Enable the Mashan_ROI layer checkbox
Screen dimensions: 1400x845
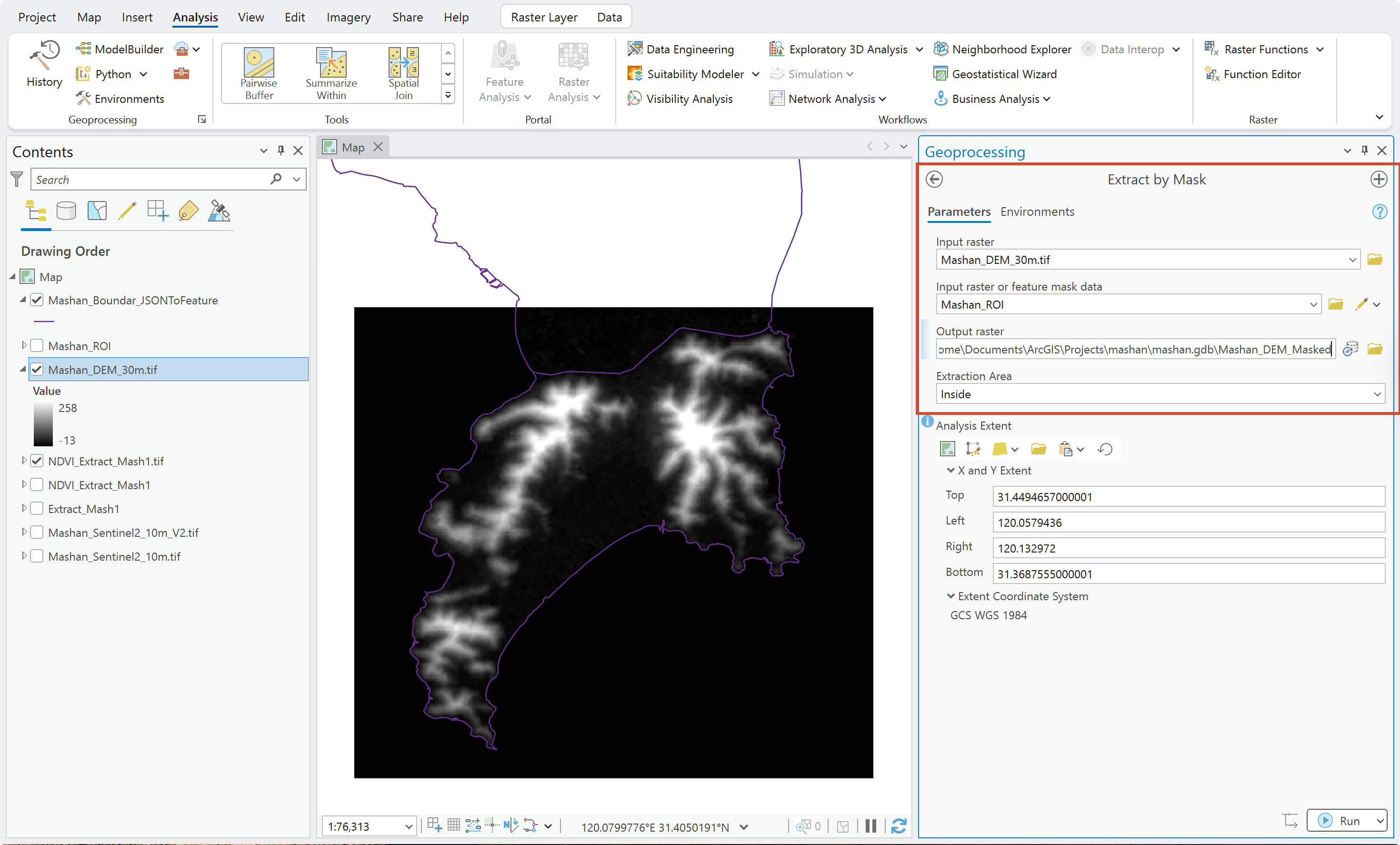tap(37, 345)
